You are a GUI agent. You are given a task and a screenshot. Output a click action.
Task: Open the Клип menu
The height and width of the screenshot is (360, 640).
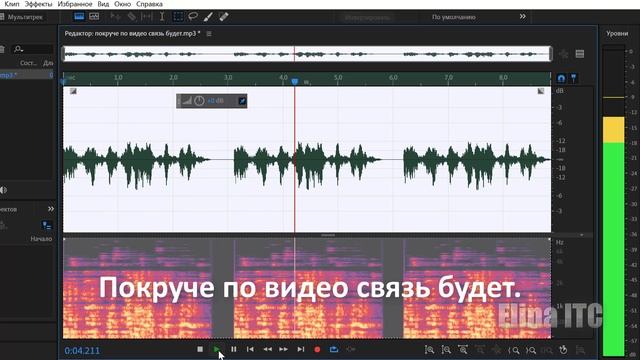point(12,4)
